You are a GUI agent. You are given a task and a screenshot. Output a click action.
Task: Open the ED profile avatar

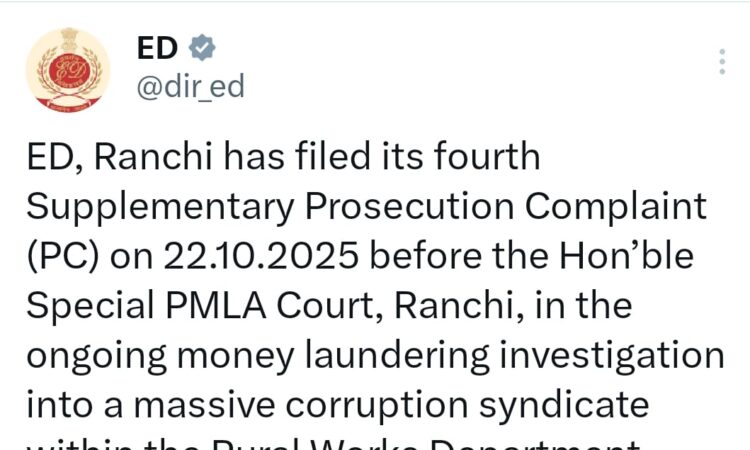click(68, 70)
